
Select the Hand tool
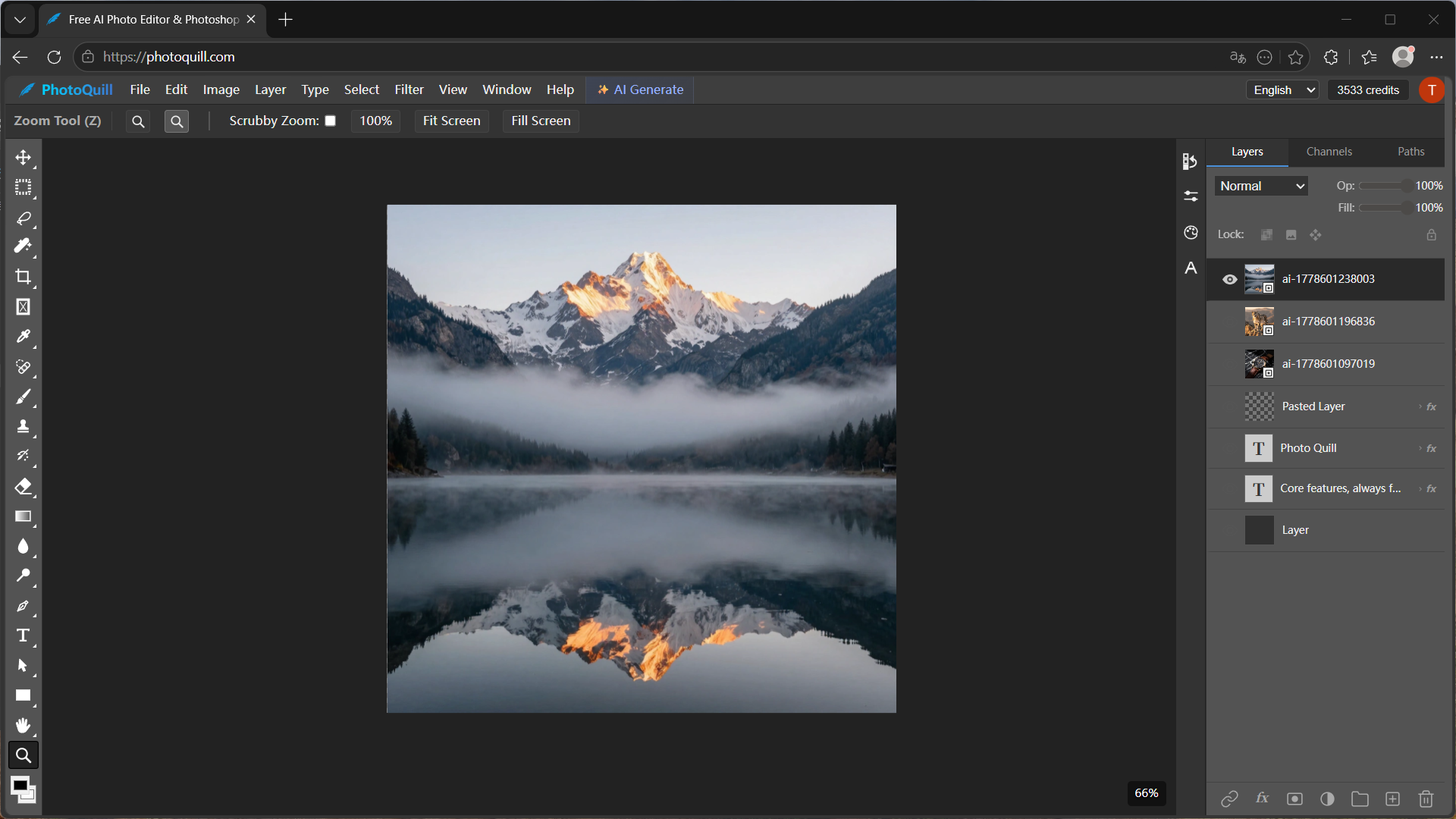click(x=24, y=725)
